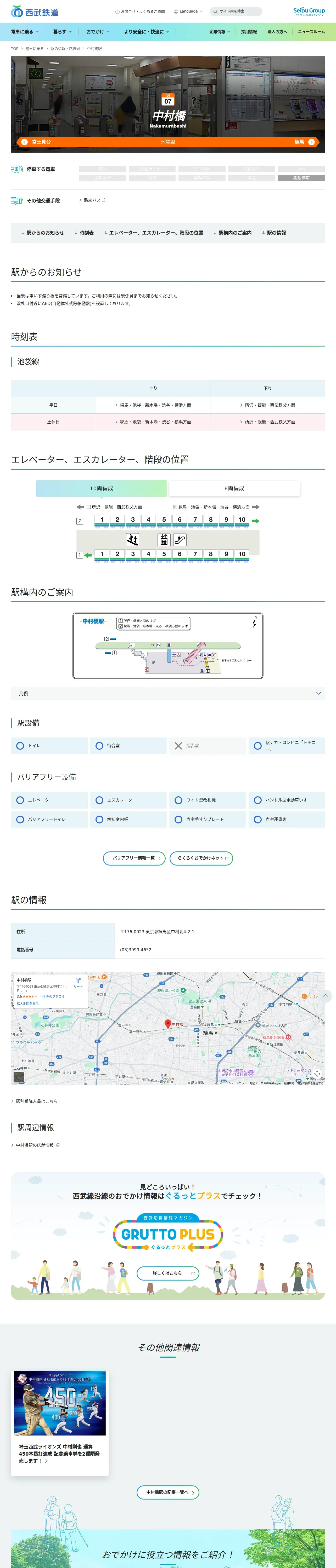Screen dimensions: 336x1568
Task: Click the バリアフリートイレ circle icon
Action: point(20,820)
